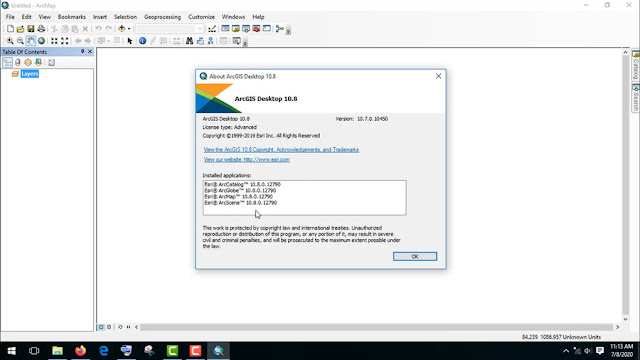Click OK in About dialog
This screenshot has height=360, width=640.
point(415,256)
